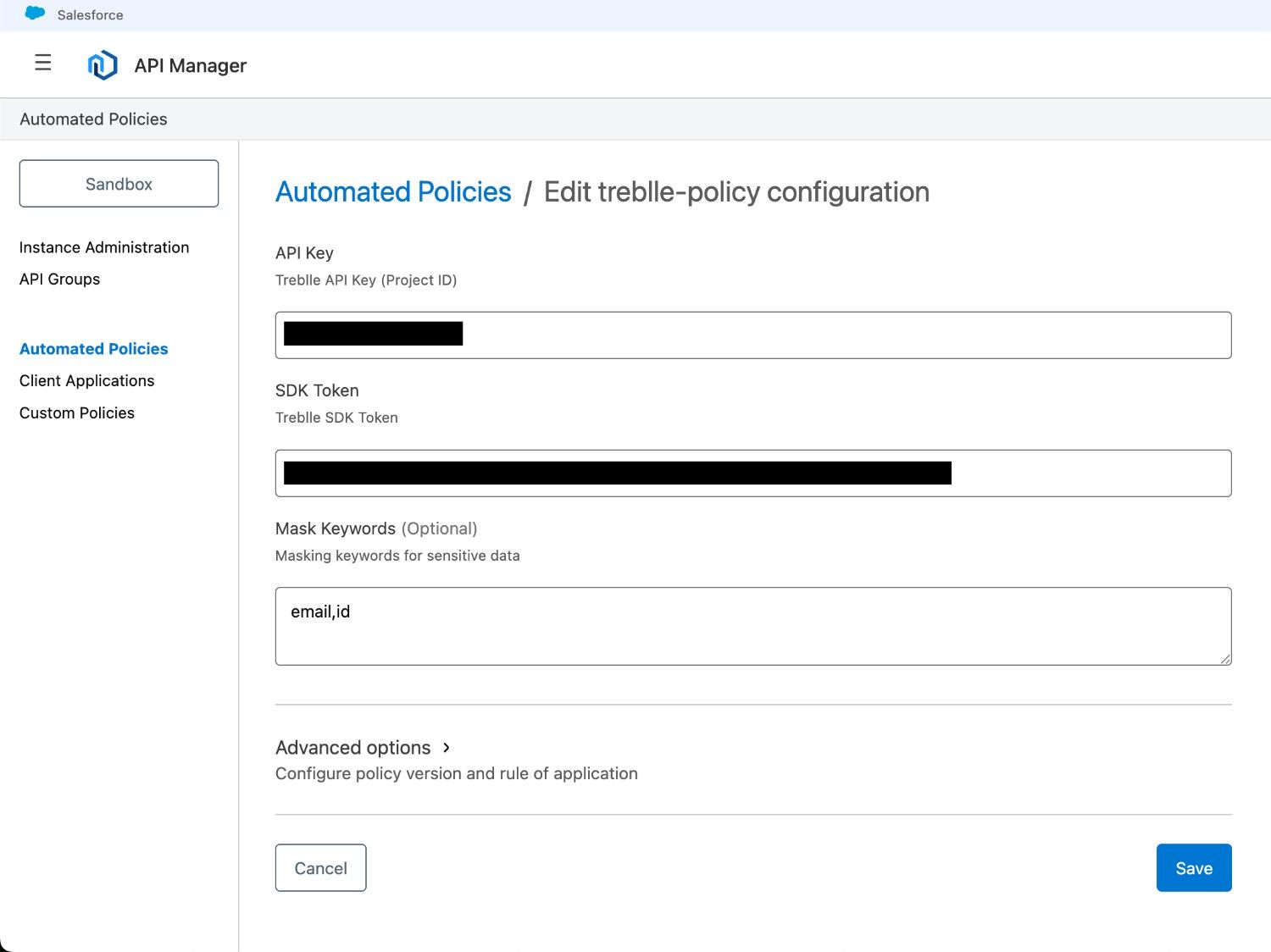Navigate back via the Automated Policies breadcrumb
The height and width of the screenshot is (952, 1271).
click(392, 191)
